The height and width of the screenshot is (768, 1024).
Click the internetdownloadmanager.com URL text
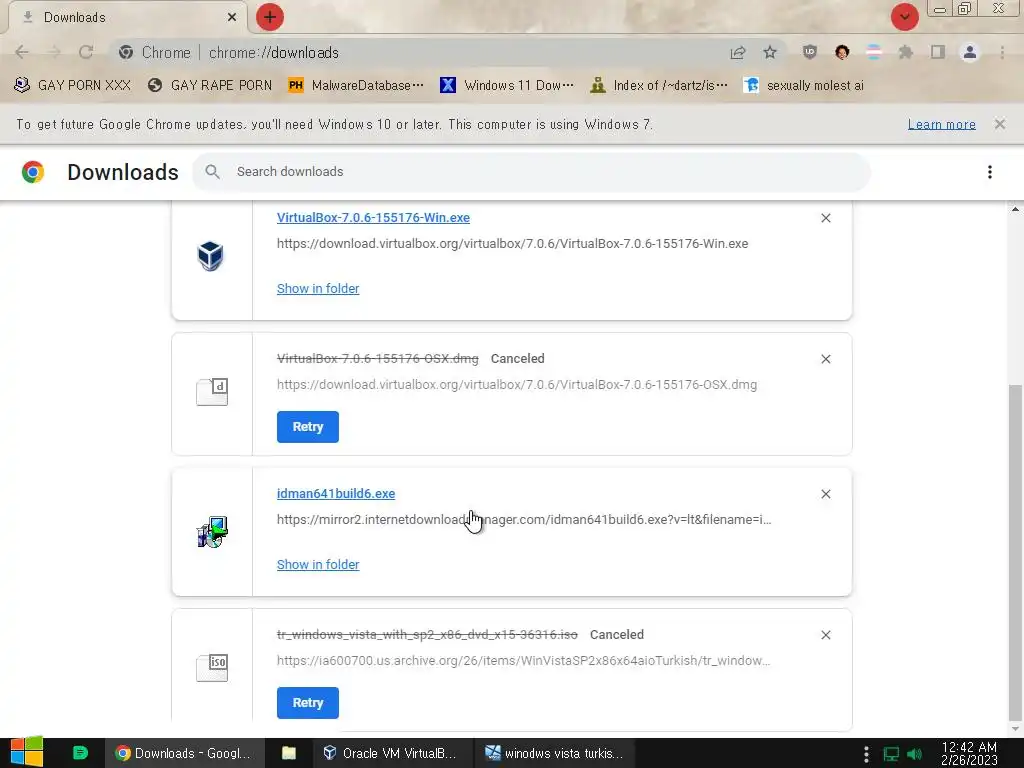point(524,520)
